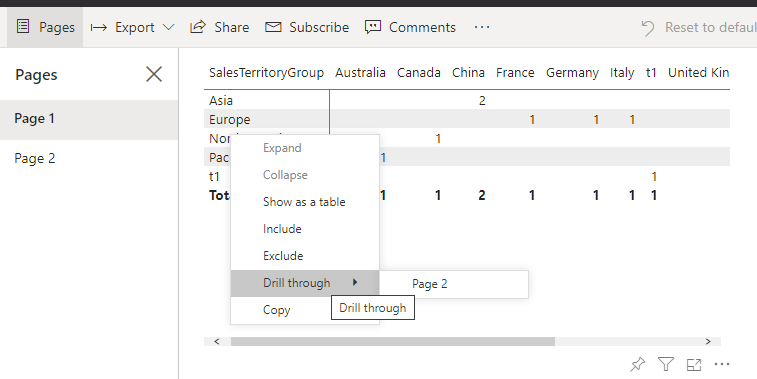Click the Subscribe envelope icon
This screenshot has height=379, width=757.
[x=273, y=27]
